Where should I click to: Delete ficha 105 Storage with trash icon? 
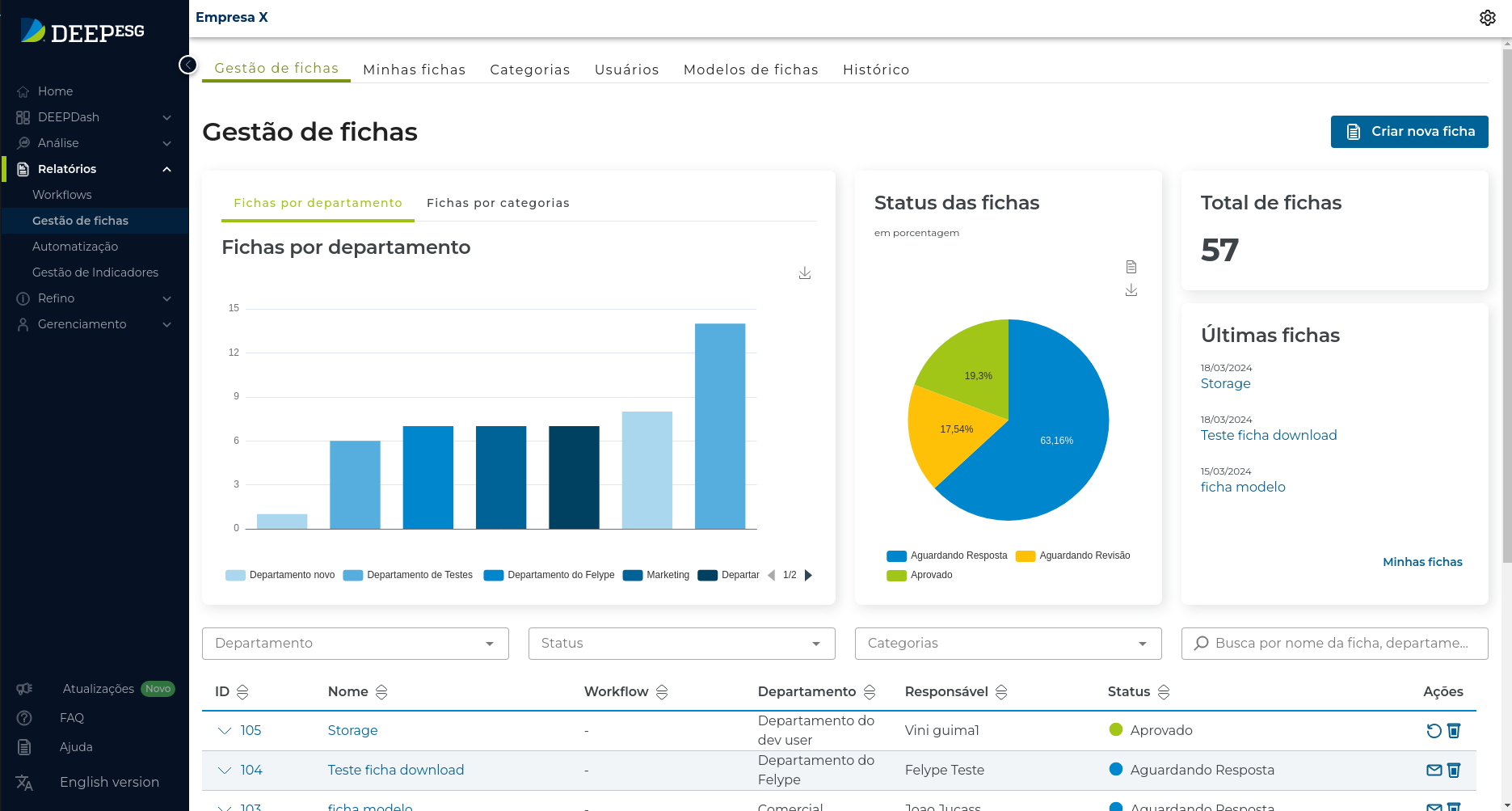[1454, 731]
